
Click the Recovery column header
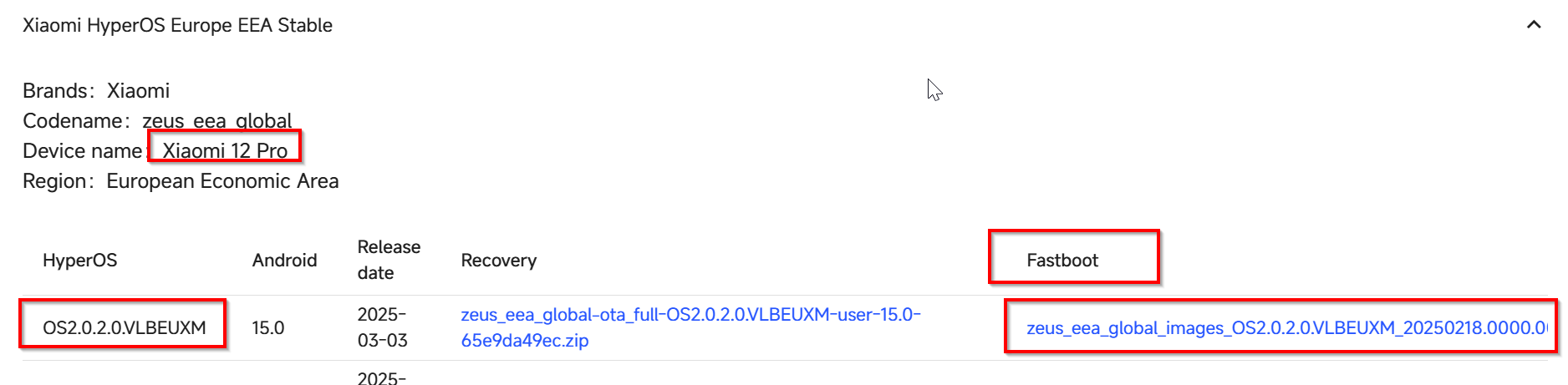(498, 261)
